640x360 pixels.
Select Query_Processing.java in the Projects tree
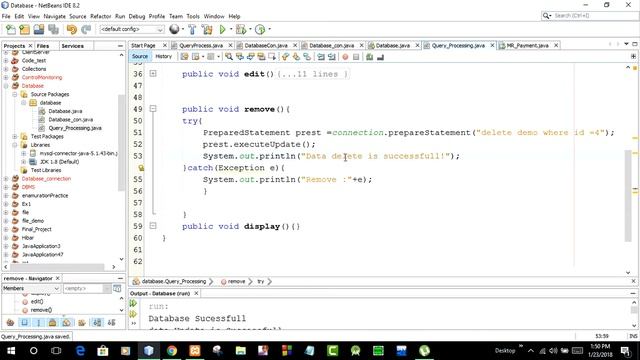pyautogui.click(x=75, y=128)
